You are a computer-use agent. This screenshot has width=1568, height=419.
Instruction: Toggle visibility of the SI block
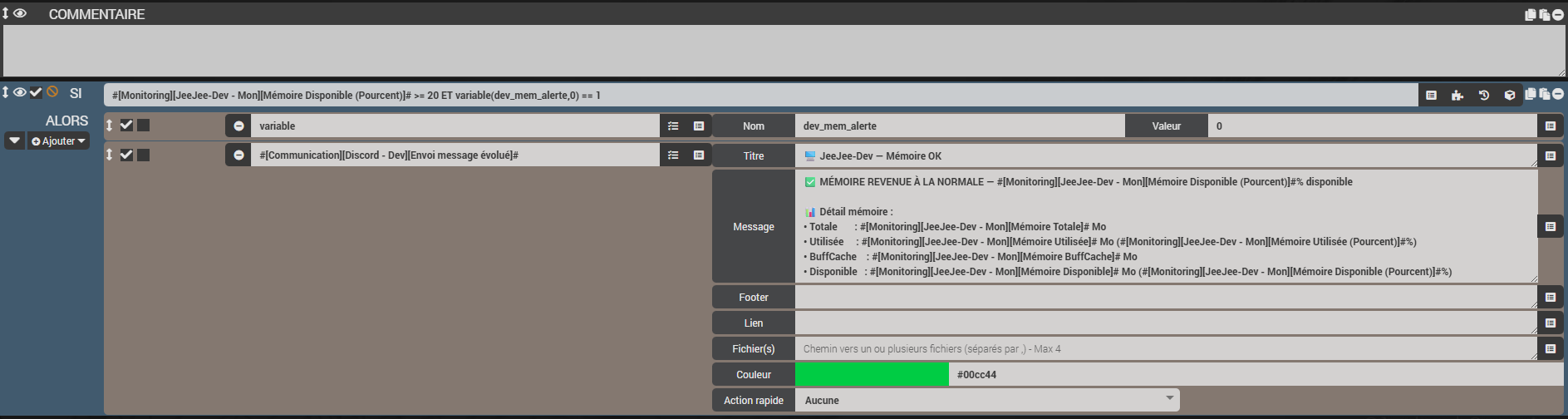[x=20, y=92]
